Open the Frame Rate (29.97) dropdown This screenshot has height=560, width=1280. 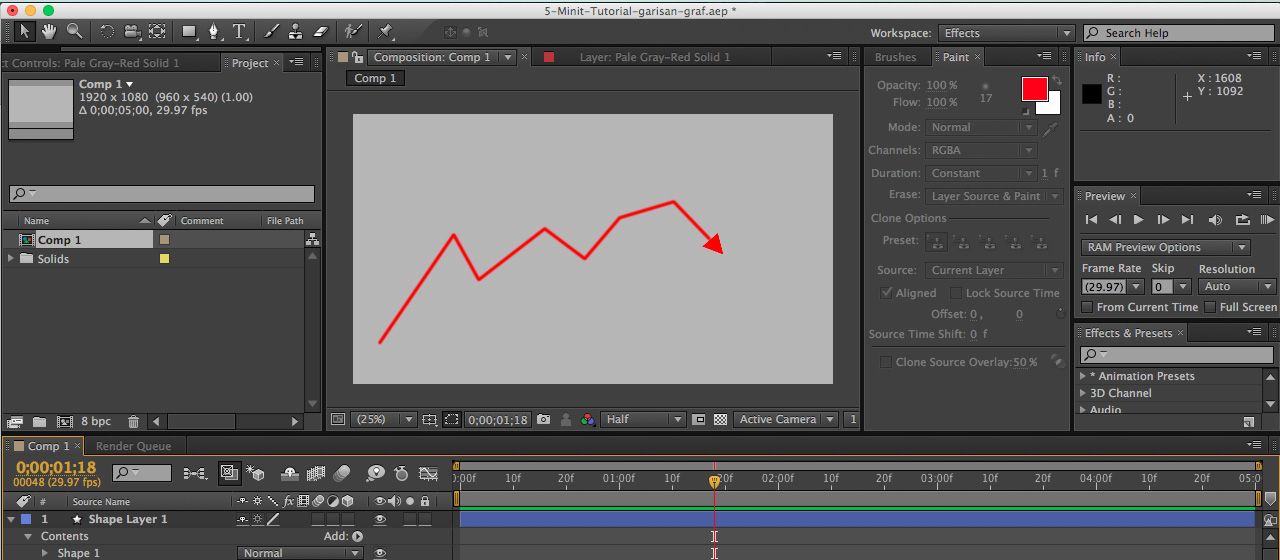[x=1112, y=287]
